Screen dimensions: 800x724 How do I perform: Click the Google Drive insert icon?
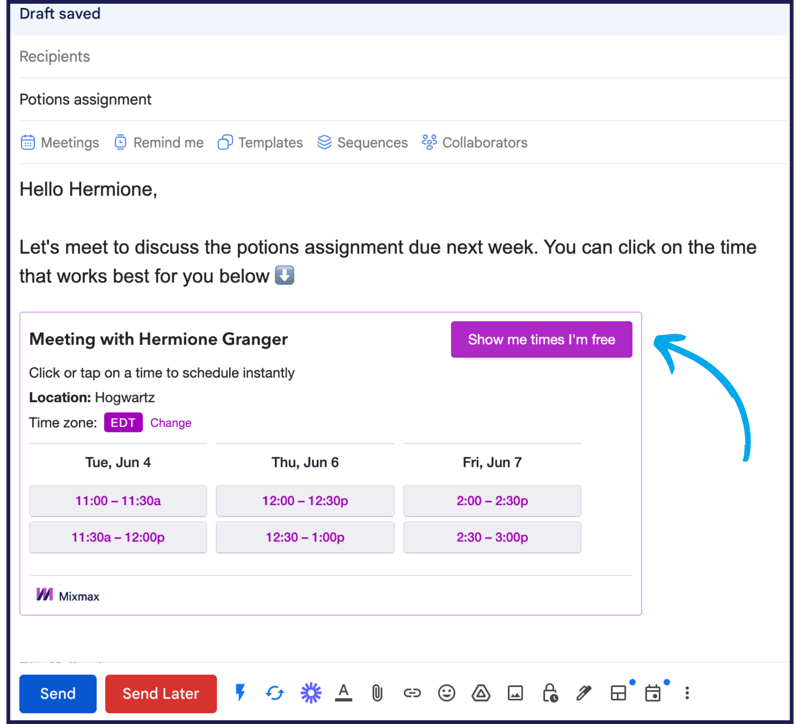click(481, 693)
